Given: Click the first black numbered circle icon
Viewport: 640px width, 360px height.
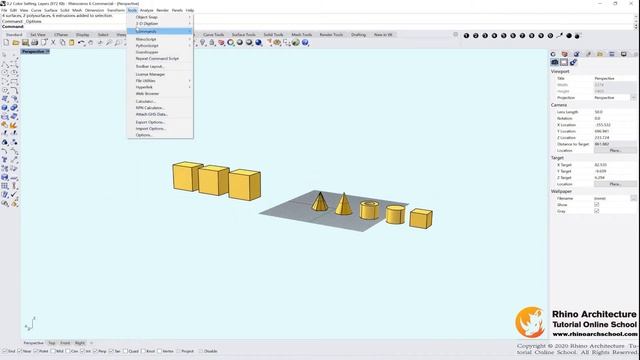Looking at the screenshot, I should 466,36.
